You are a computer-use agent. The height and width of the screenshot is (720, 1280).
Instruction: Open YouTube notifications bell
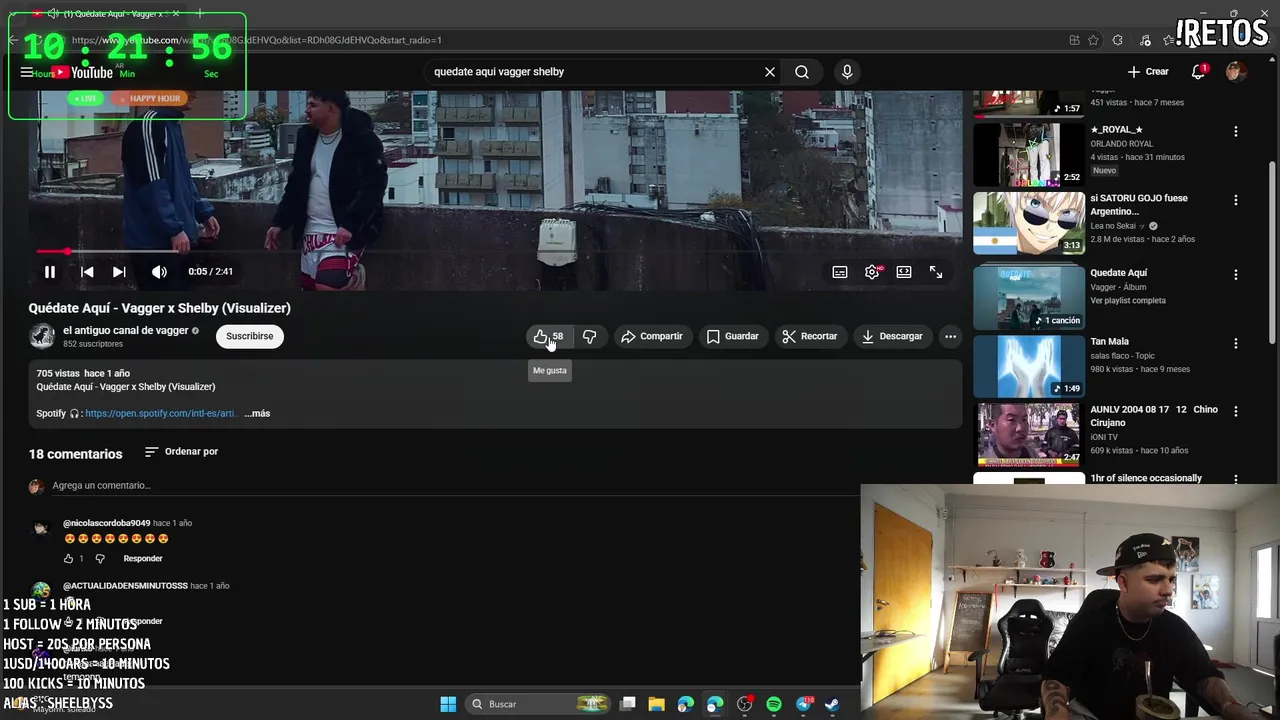click(1198, 72)
